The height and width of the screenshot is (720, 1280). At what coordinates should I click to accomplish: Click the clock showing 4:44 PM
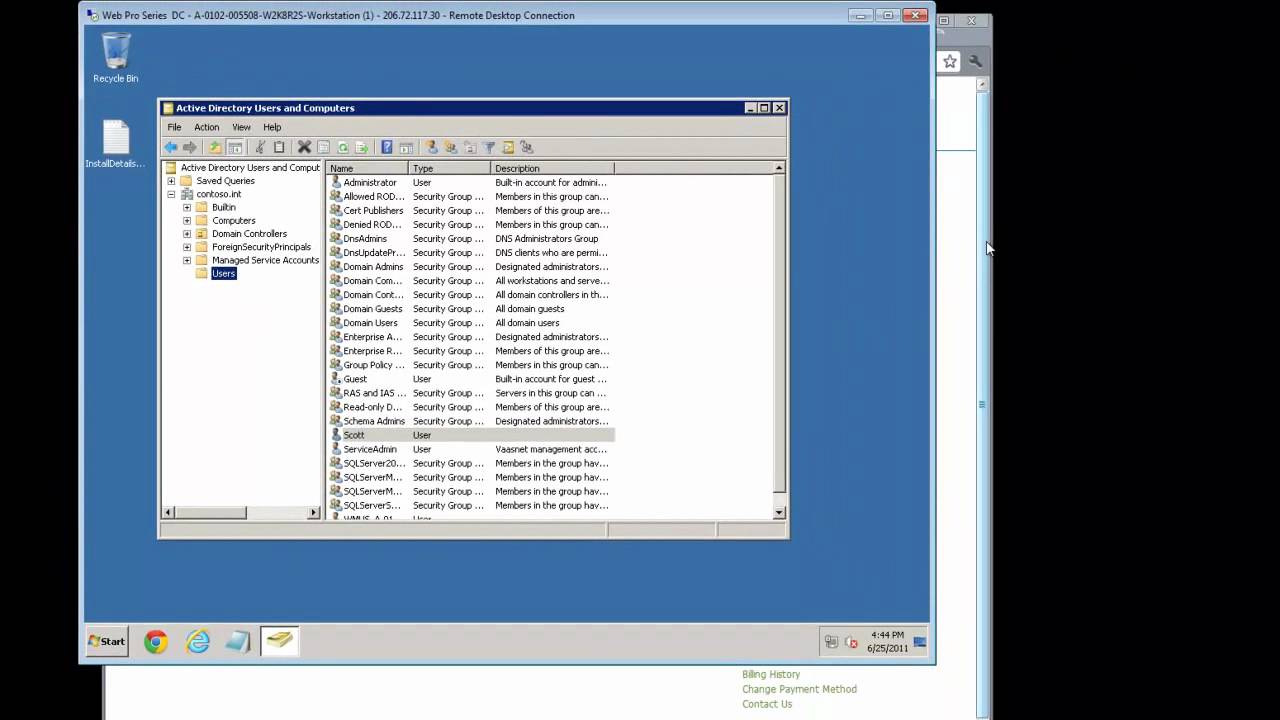[888, 635]
